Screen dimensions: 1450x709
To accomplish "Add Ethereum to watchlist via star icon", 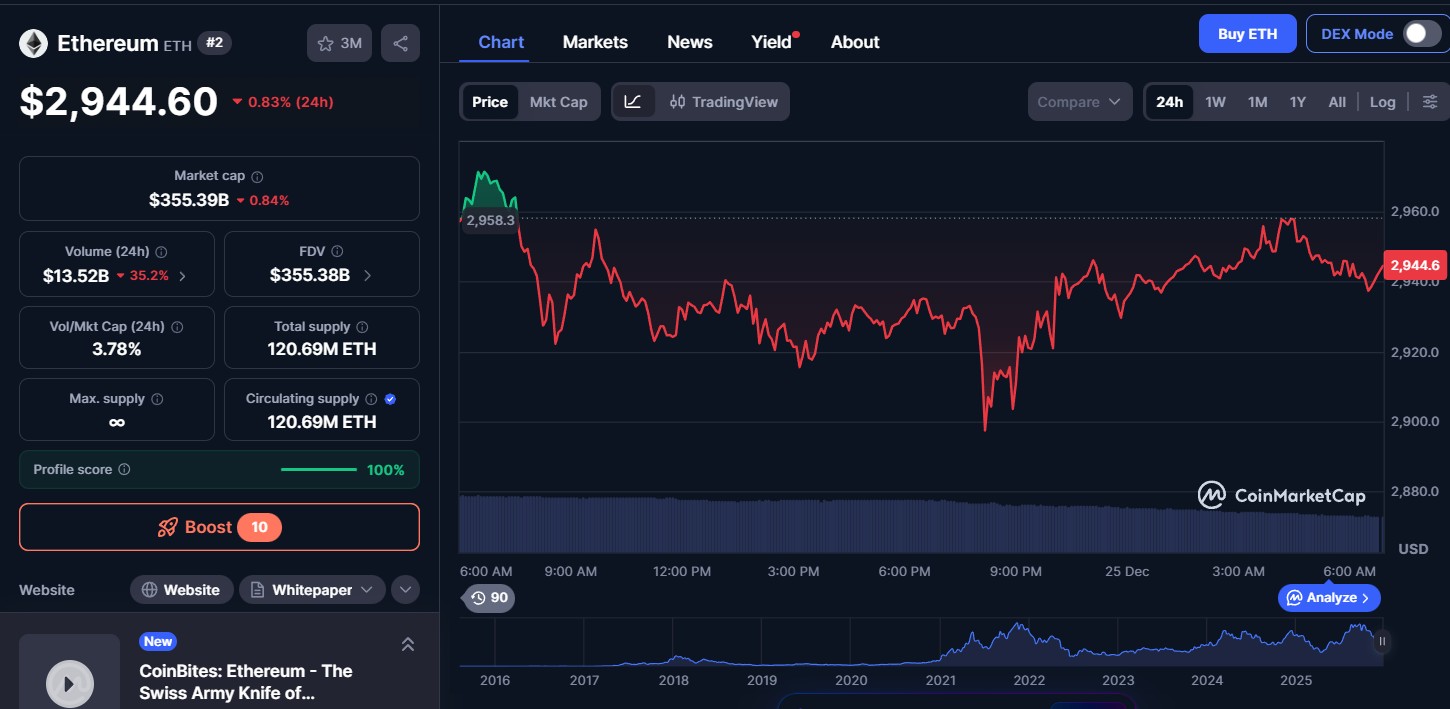I will coord(325,43).
